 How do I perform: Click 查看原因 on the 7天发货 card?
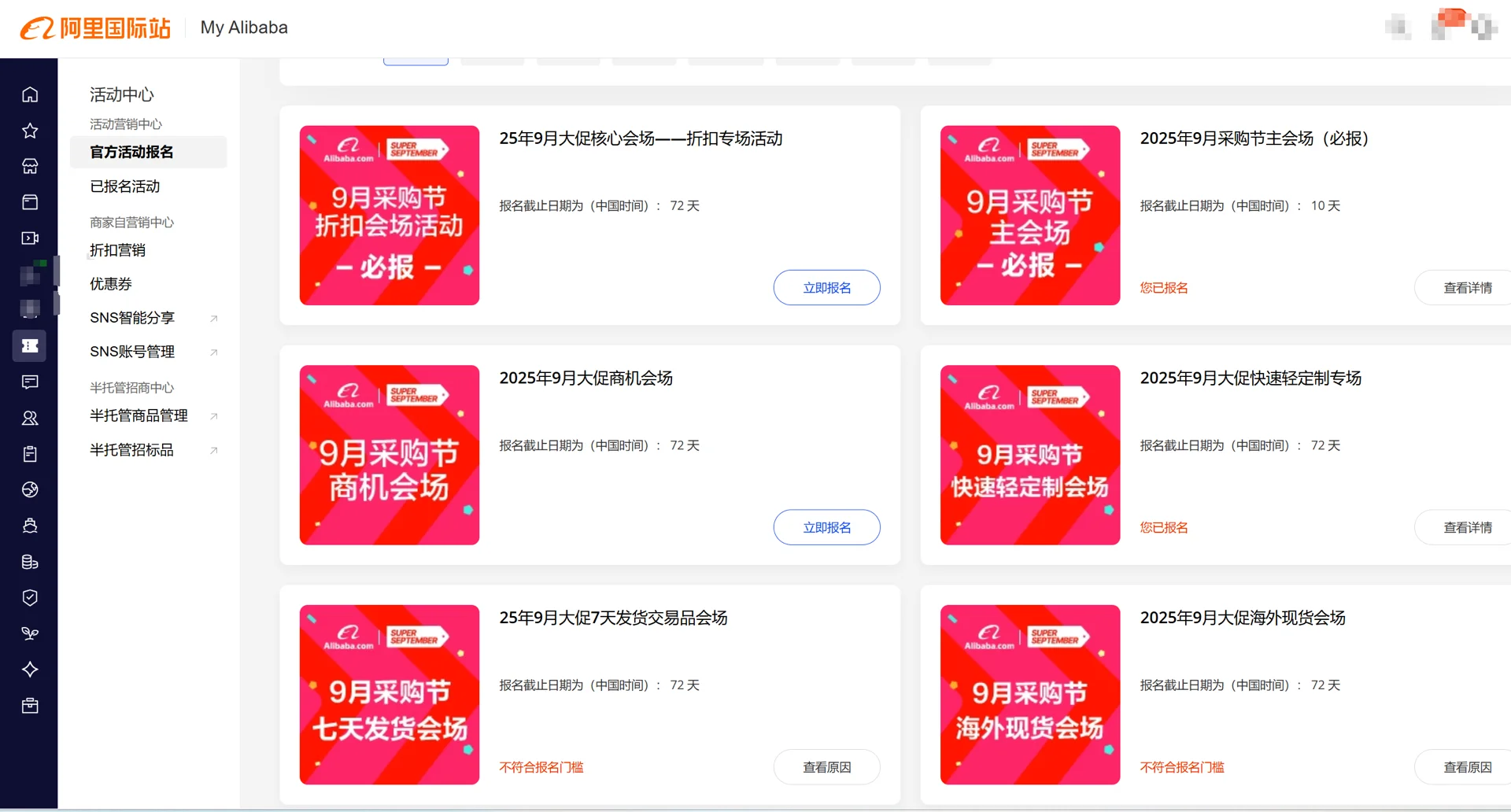826,766
